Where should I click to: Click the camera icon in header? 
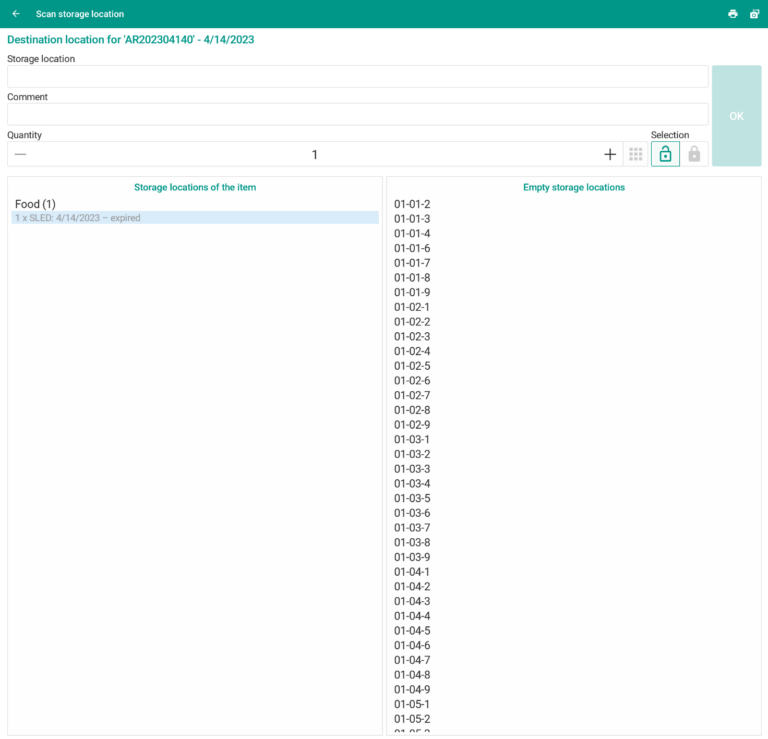click(754, 14)
